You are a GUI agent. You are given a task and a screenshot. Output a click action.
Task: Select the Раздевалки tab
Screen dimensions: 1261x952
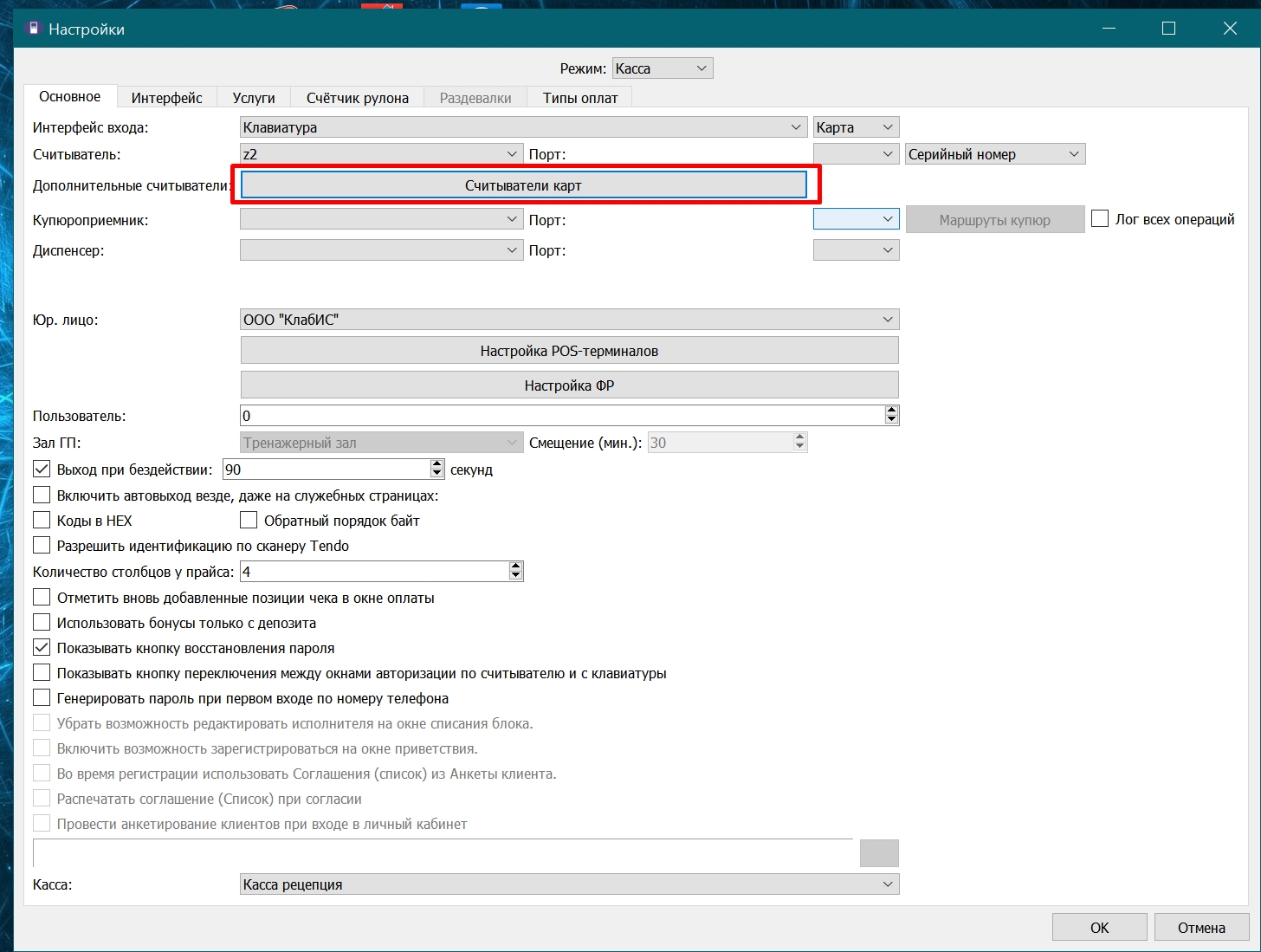pos(475,98)
